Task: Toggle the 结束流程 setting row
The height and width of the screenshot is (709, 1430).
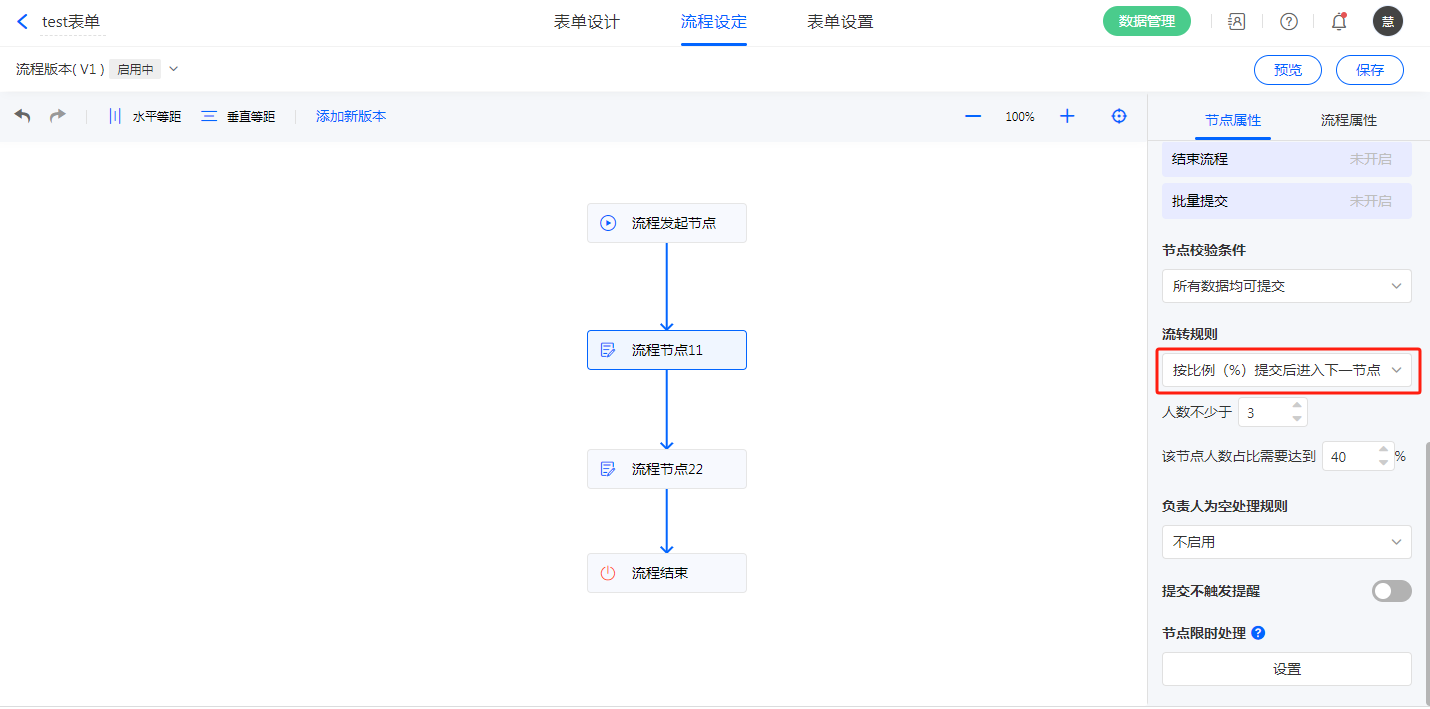Action: [x=1286, y=159]
